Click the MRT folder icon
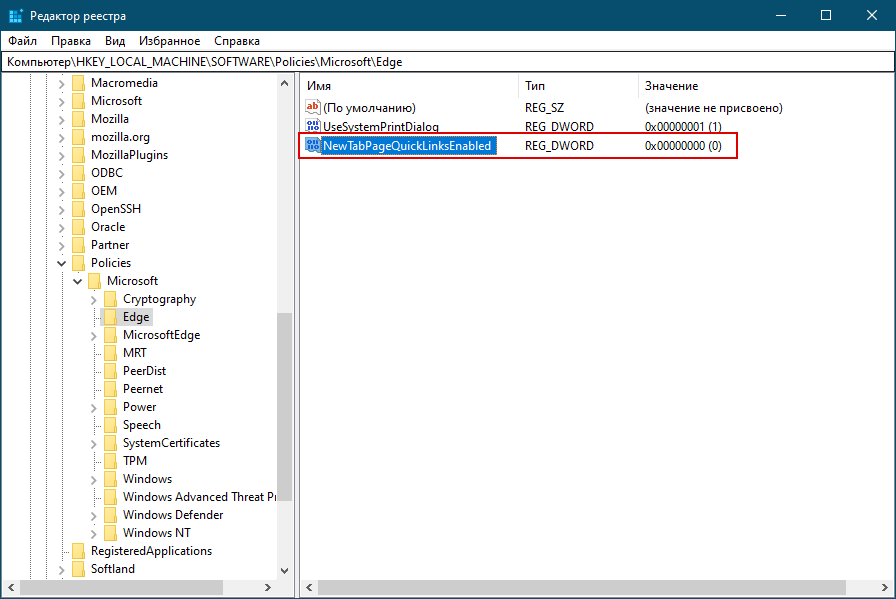Viewport: 896px width, 599px height. tap(110, 353)
